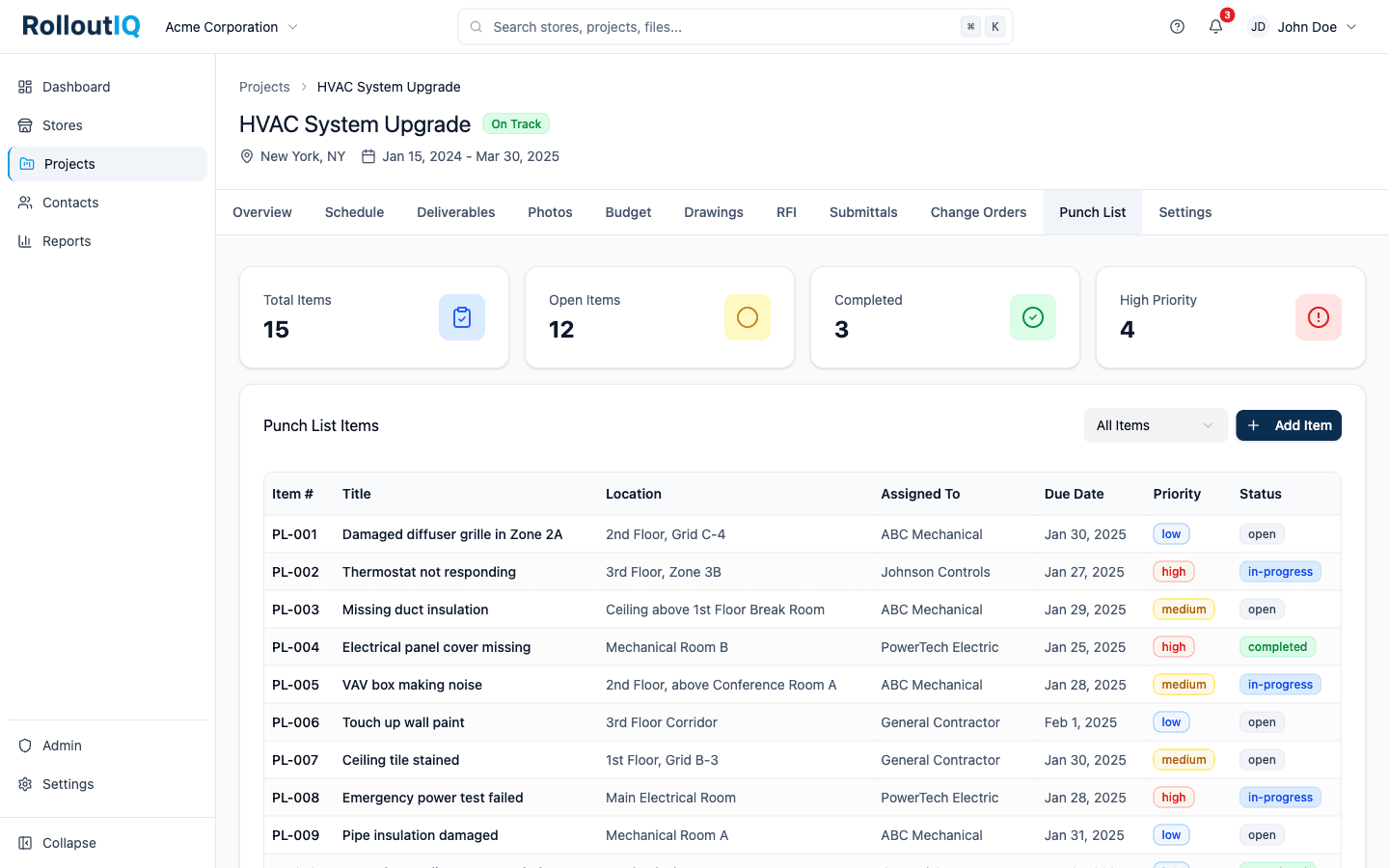Click the breadcrumb chevron separator after Projects

(304, 87)
